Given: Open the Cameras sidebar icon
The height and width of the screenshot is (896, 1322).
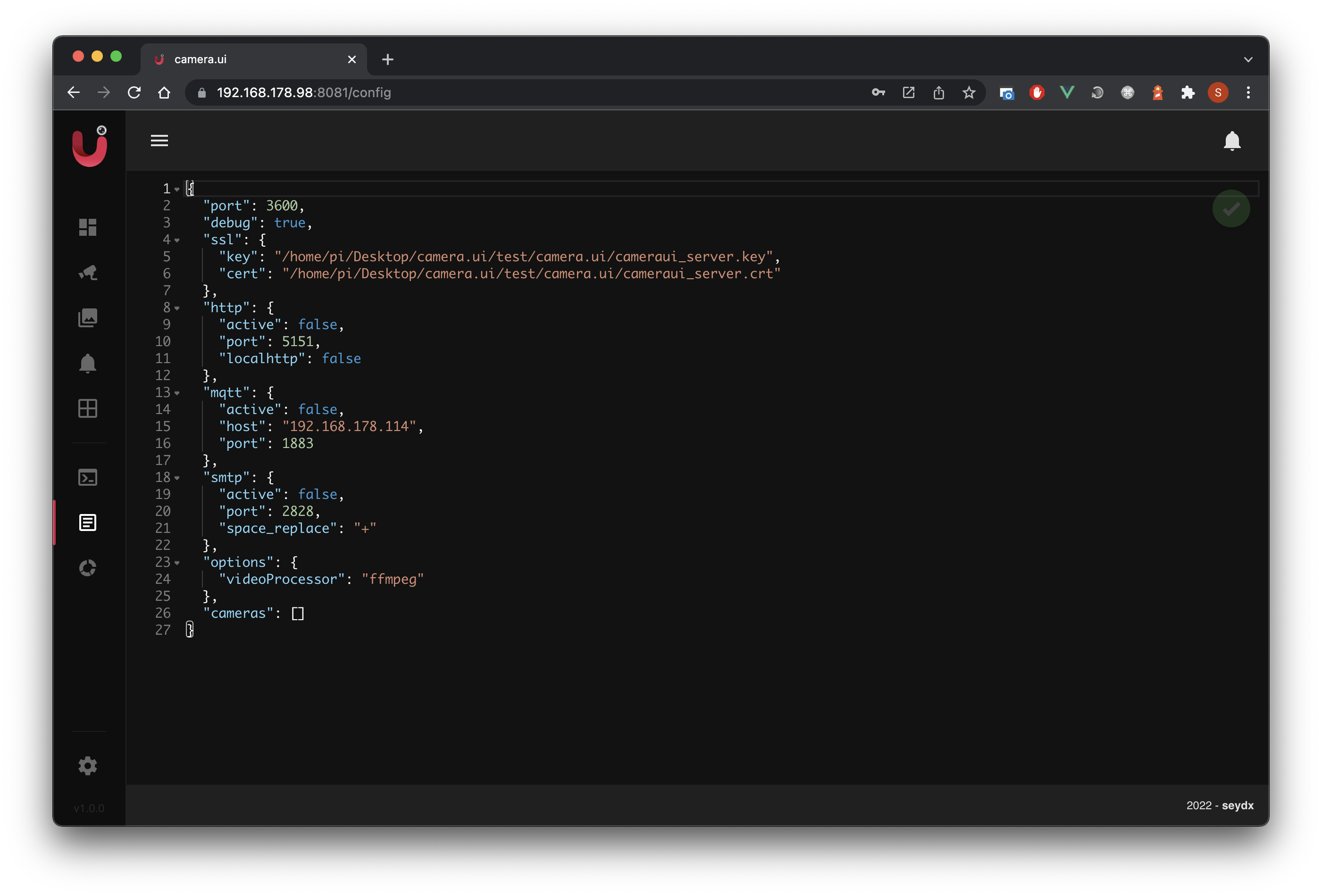Looking at the screenshot, I should tap(88, 273).
